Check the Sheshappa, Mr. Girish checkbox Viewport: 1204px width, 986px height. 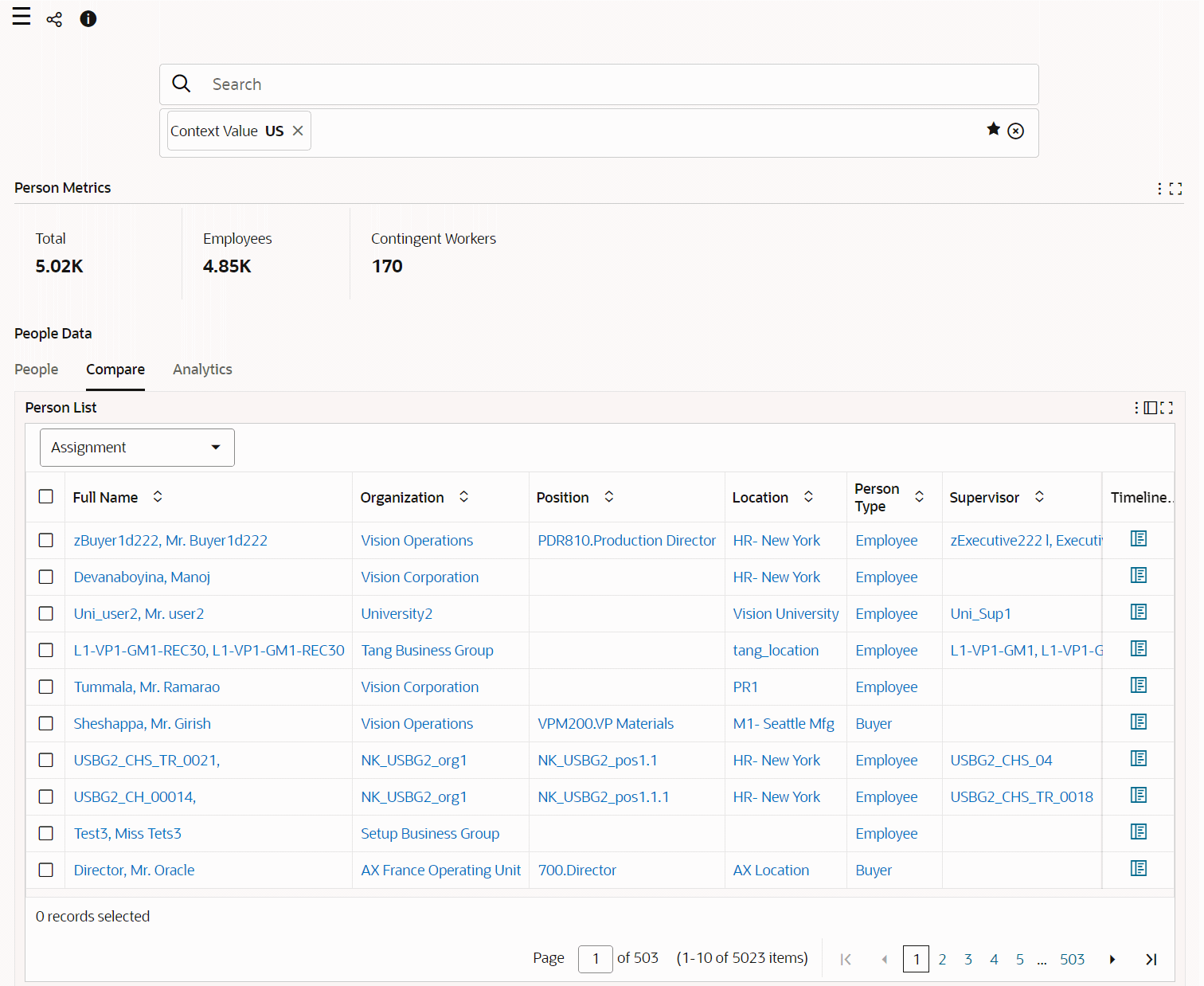(x=46, y=723)
